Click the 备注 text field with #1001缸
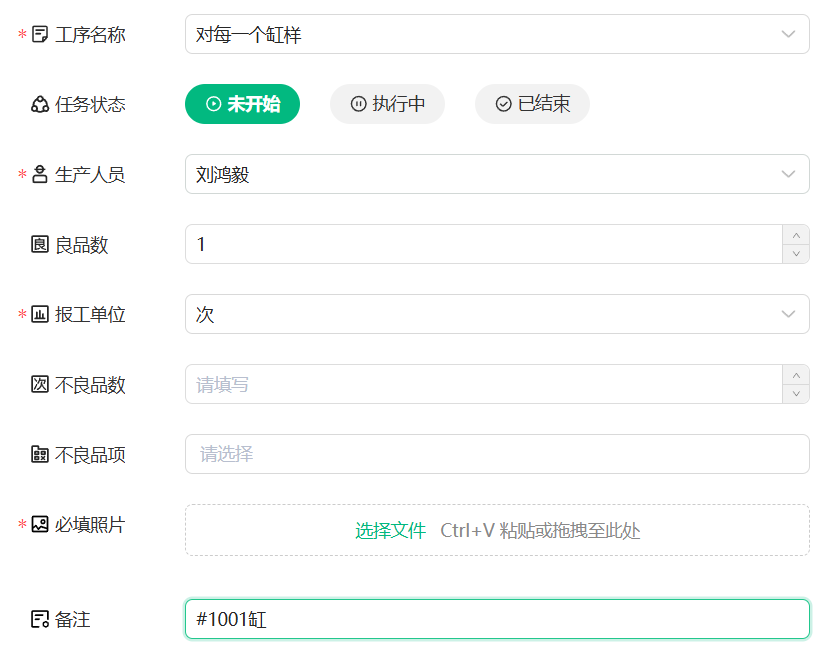Image resolution: width=840 pixels, height=665 pixels. [497, 619]
